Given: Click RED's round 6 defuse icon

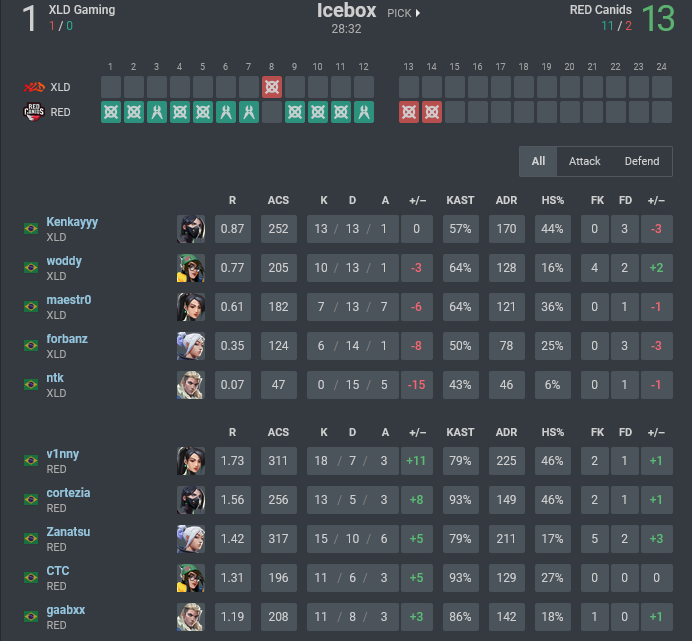Looking at the screenshot, I should (x=226, y=112).
